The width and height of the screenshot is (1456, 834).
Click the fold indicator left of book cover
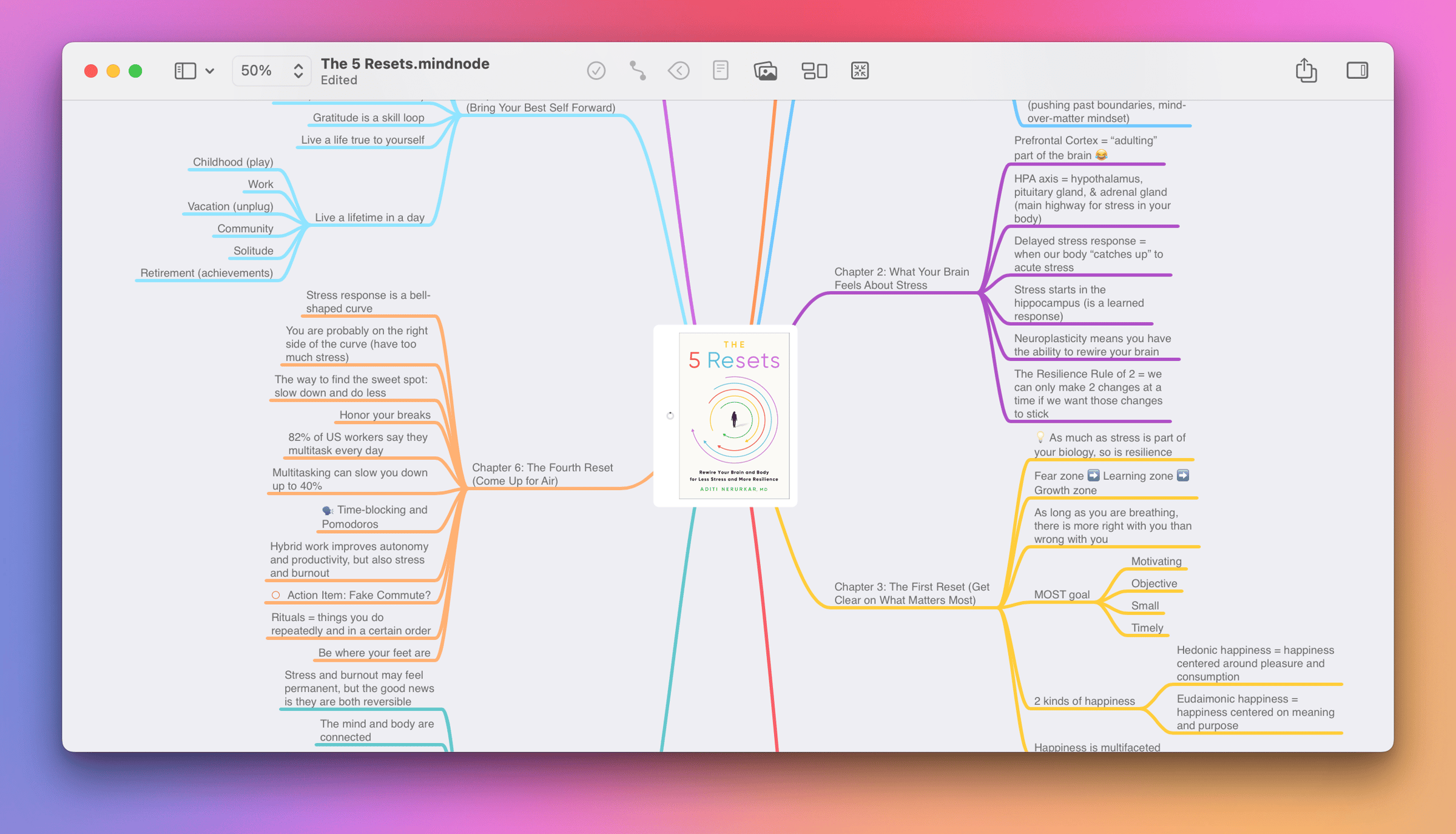[x=670, y=415]
